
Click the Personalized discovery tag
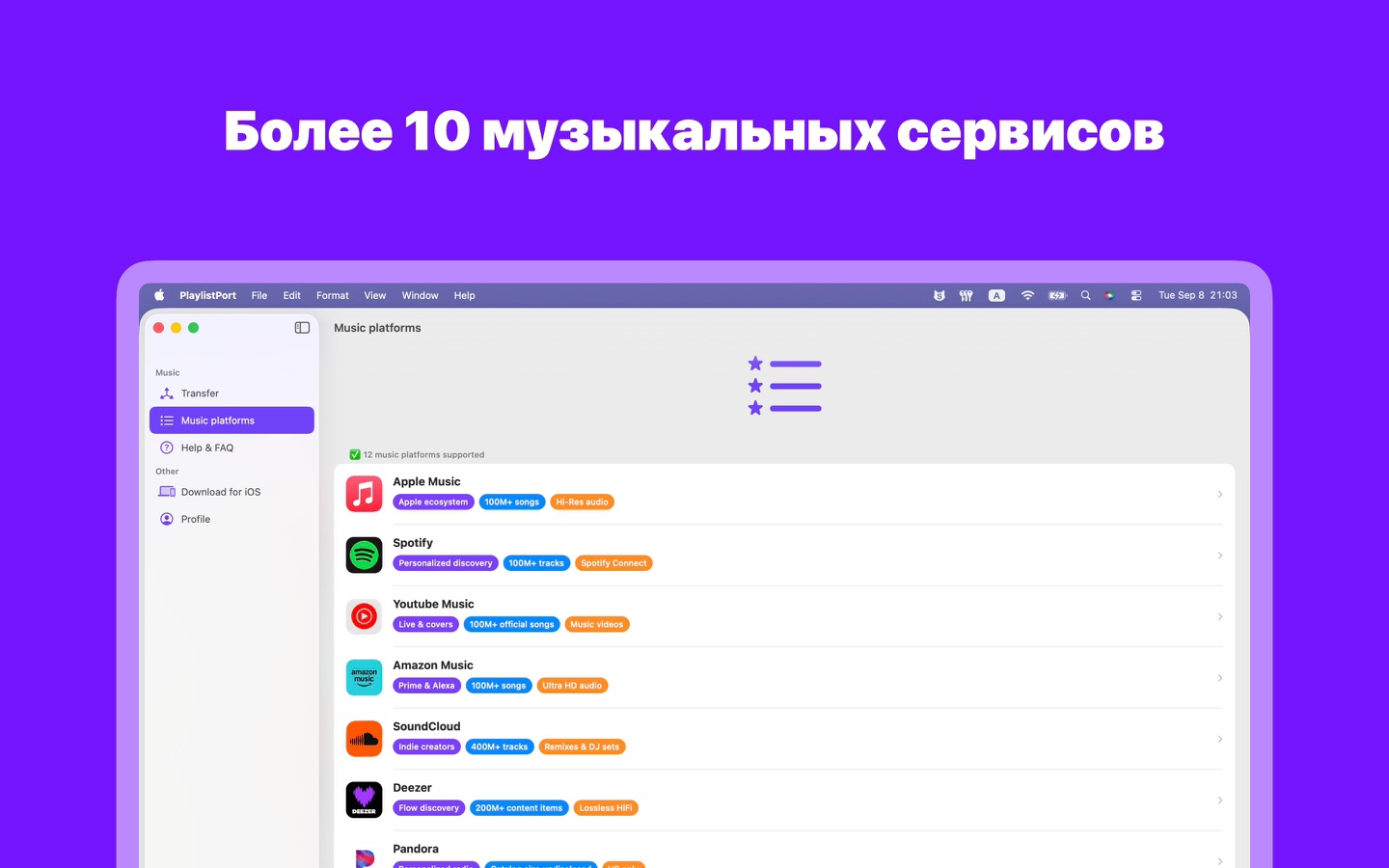pos(446,563)
